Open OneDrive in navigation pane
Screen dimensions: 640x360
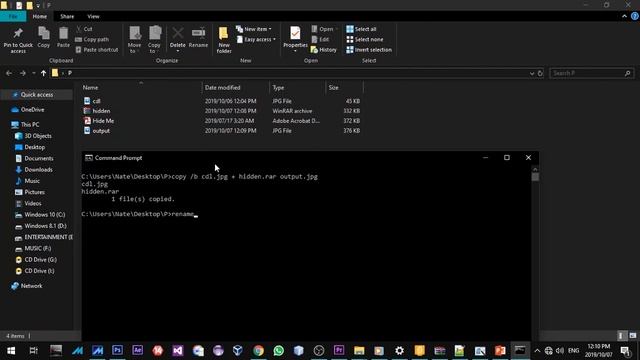[32, 109]
